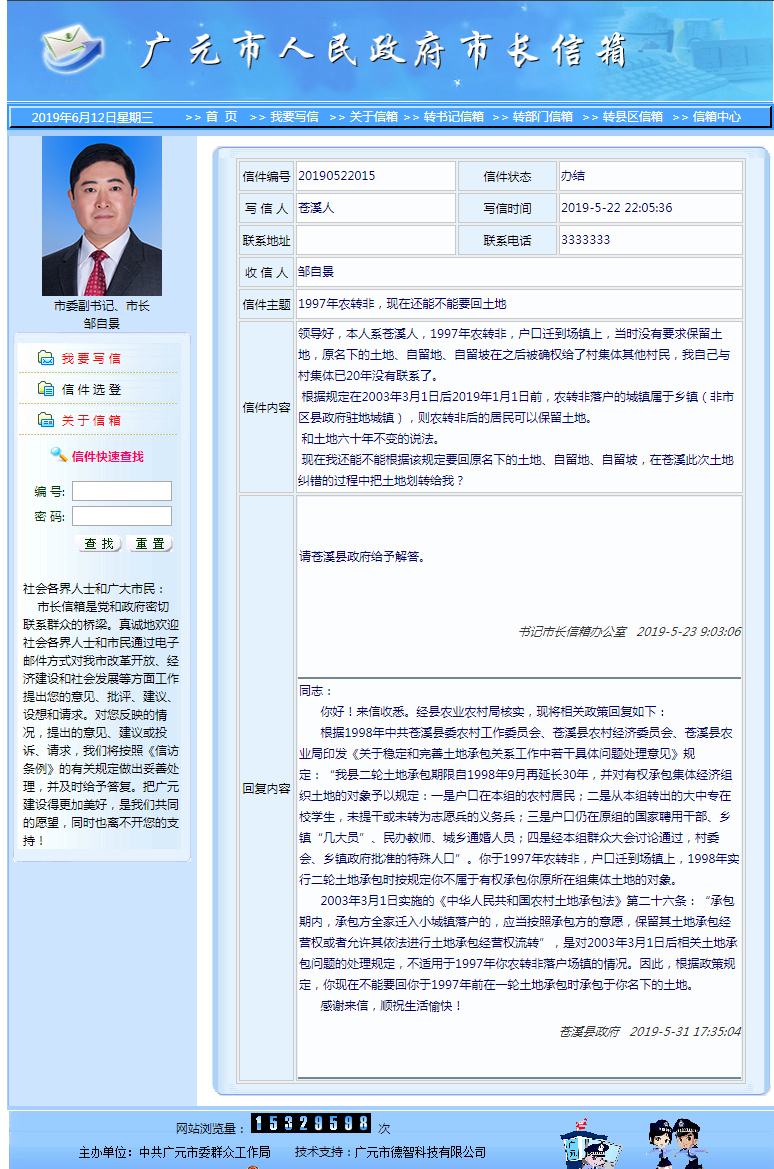This screenshot has width=774, height=1169.
Task: Open the 首页 navigation item
Action: [x=221, y=116]
